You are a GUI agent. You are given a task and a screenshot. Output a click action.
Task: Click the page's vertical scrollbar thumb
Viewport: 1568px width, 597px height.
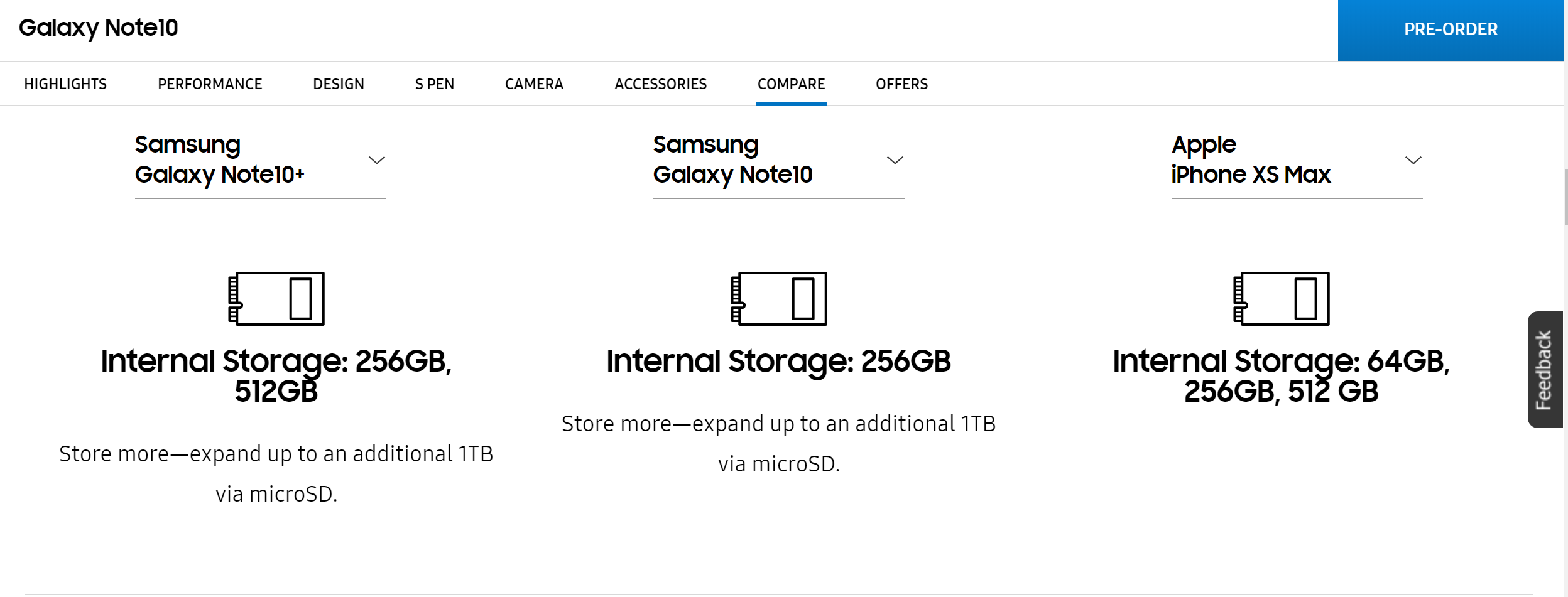point(1566,196)
